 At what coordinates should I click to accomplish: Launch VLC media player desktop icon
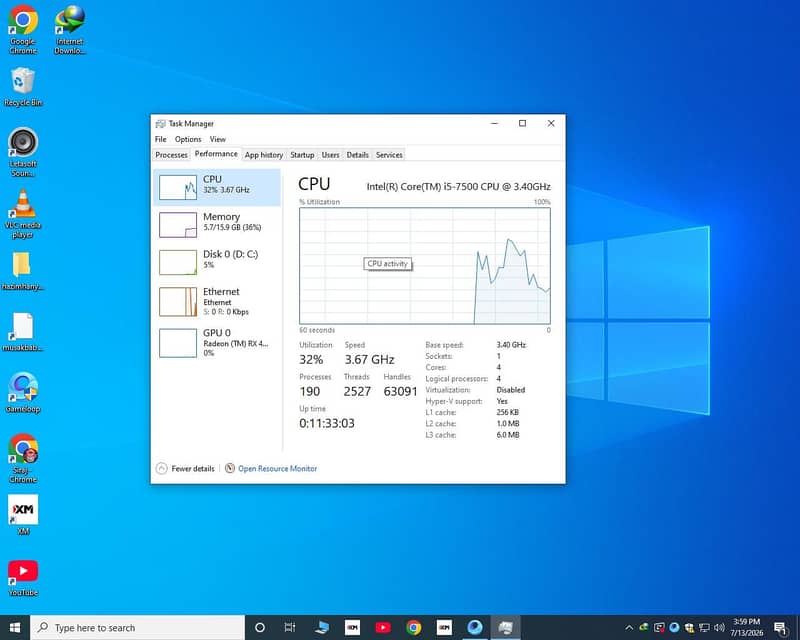(x=23, y=213)
